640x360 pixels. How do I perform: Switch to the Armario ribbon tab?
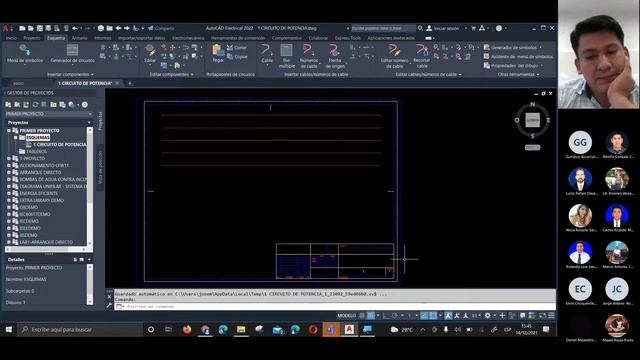click(80, 38)
